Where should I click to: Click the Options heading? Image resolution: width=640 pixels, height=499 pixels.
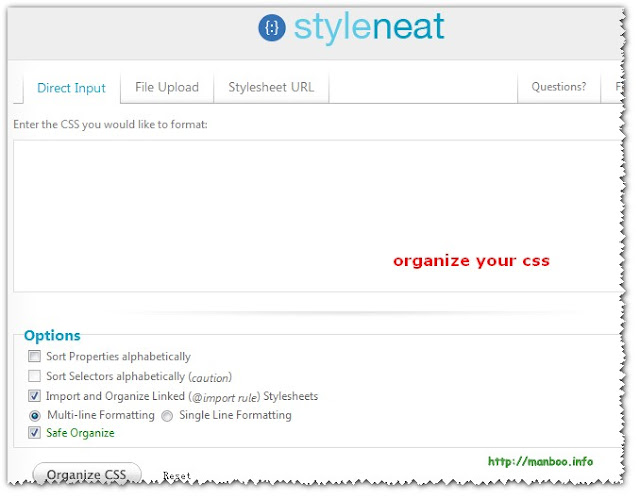[x=52, y=335]
